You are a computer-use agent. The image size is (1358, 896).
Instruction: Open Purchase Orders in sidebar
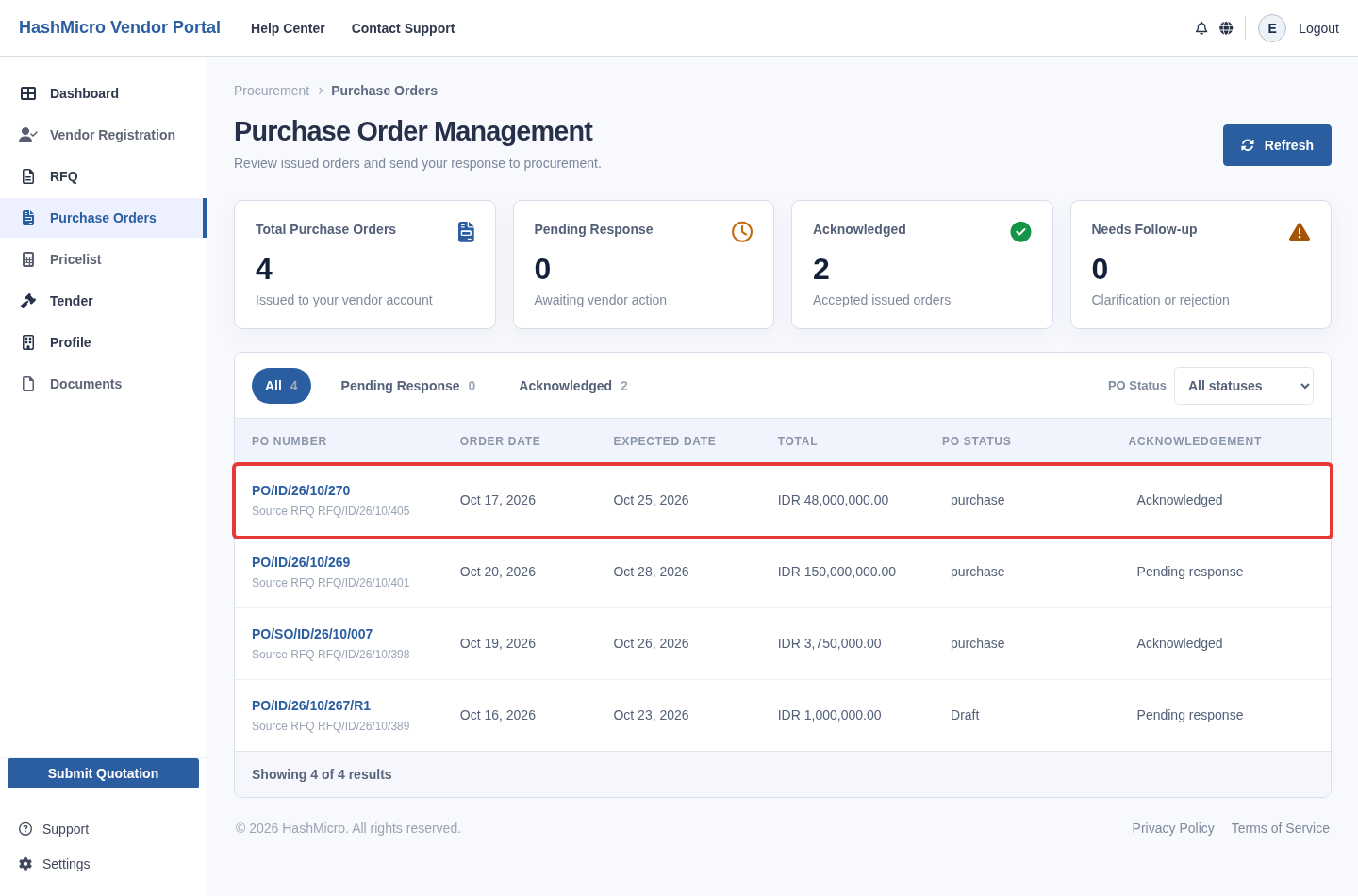[x=103, y=218]
